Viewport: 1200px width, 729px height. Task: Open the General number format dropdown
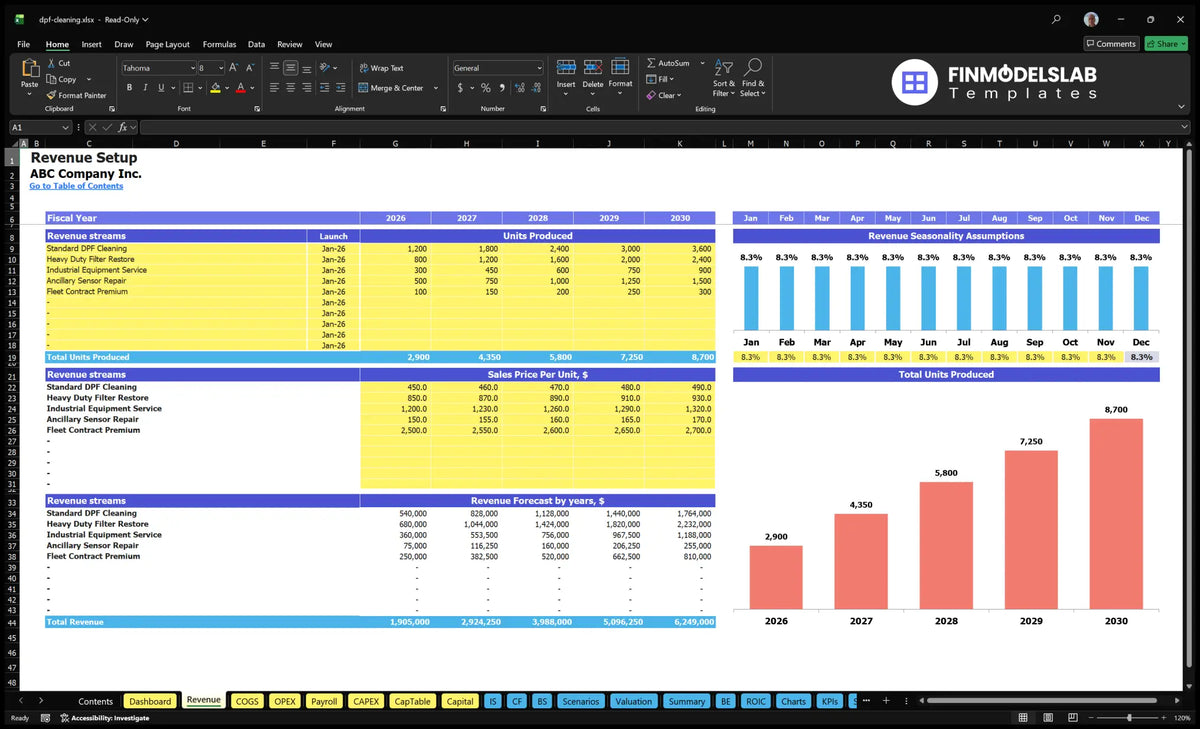pyautogui.click(x=539, y=68)
